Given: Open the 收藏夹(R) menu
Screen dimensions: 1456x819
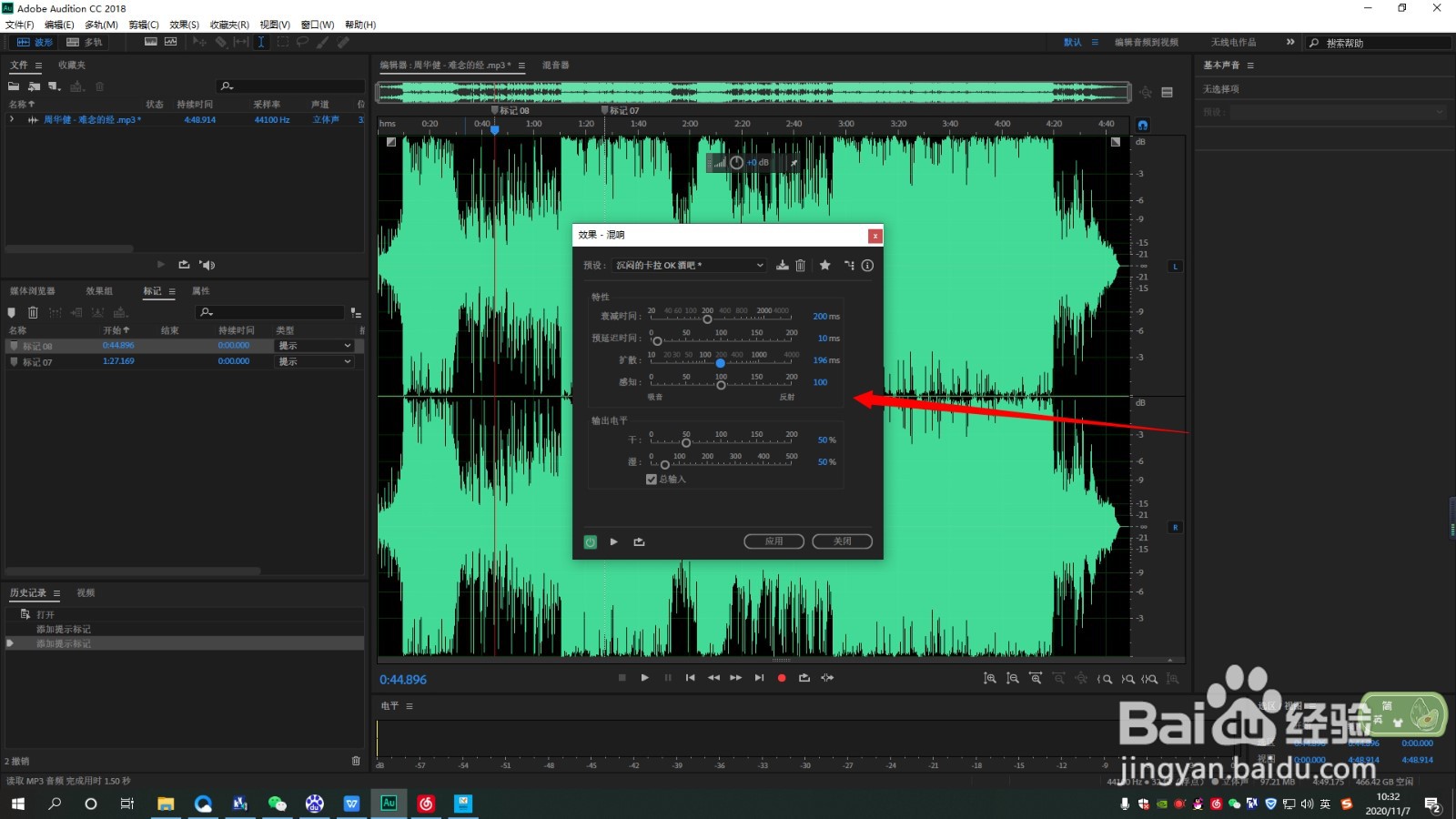Looking at the screenshot, I should [x=229, y=25].
